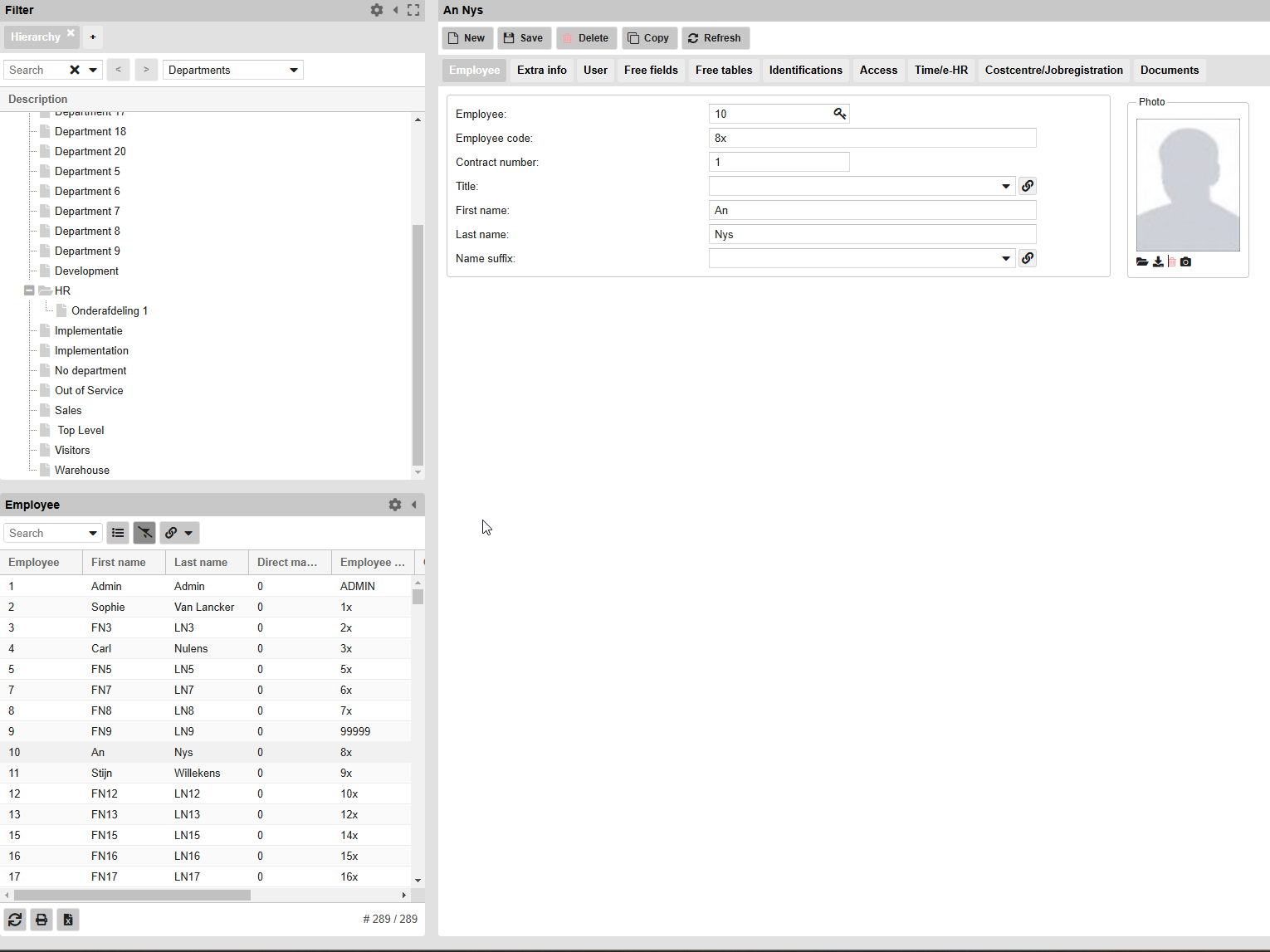Open Filter panel settings gear
The height and width of the screenshot is (952, 1270).
click(377, 10)
